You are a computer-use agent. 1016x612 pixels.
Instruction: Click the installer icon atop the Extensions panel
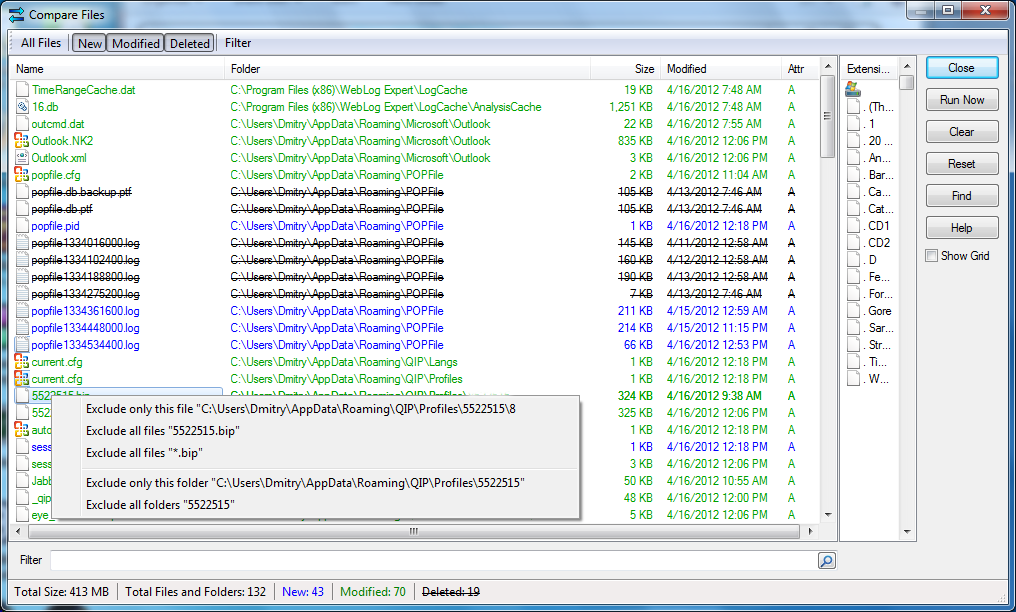(852, 89)
